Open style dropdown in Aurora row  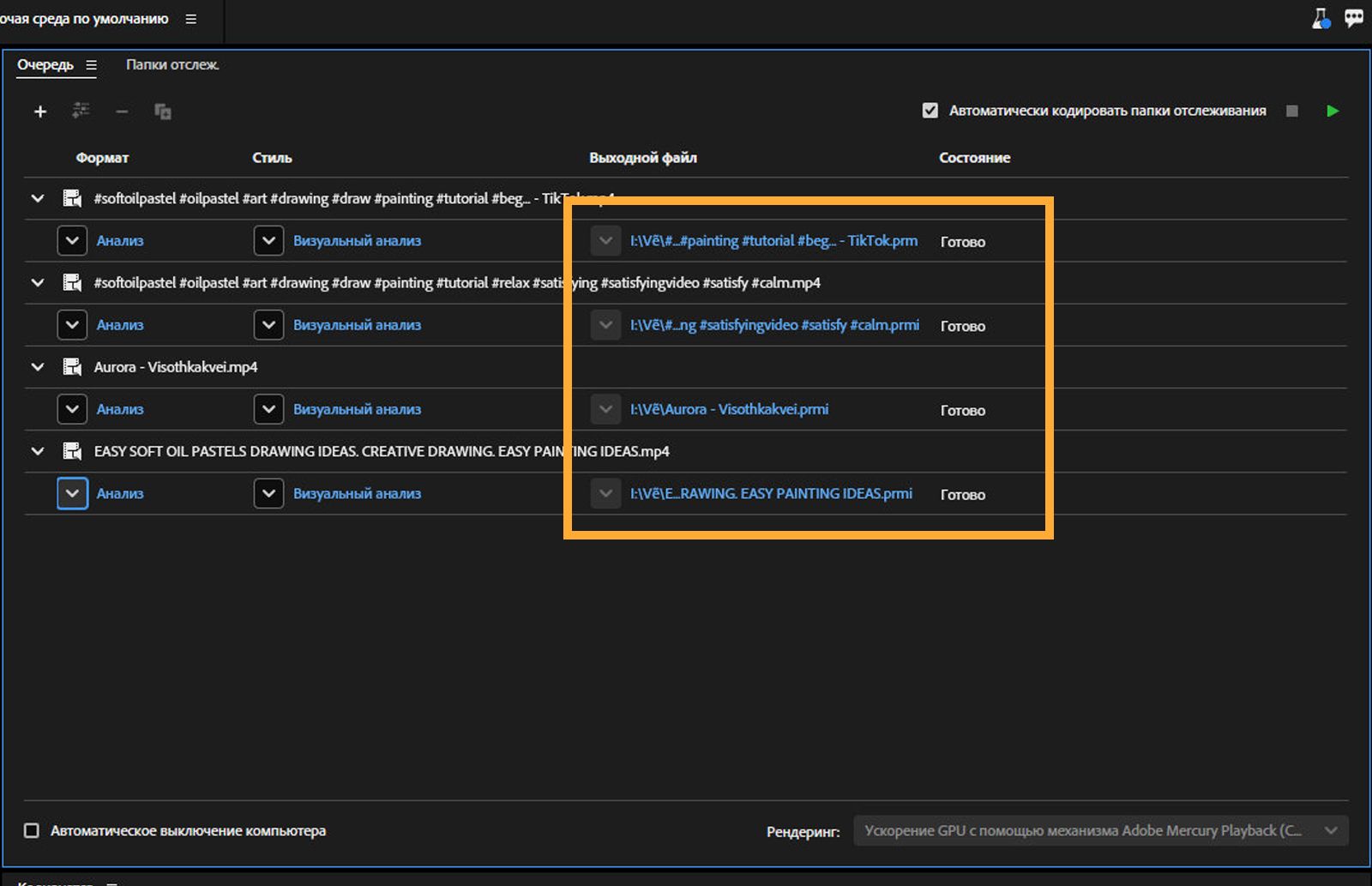pyautogui.click(x=268, y=409)
